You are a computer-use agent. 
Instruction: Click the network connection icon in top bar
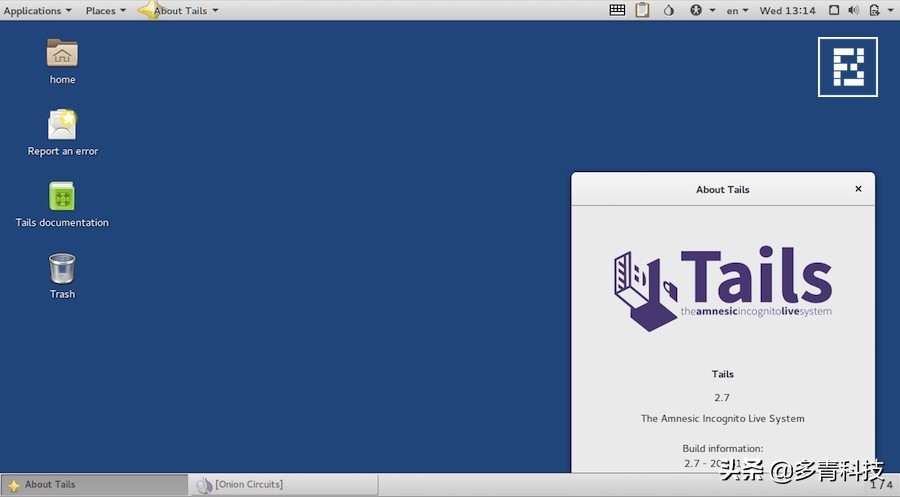[834, 10]
